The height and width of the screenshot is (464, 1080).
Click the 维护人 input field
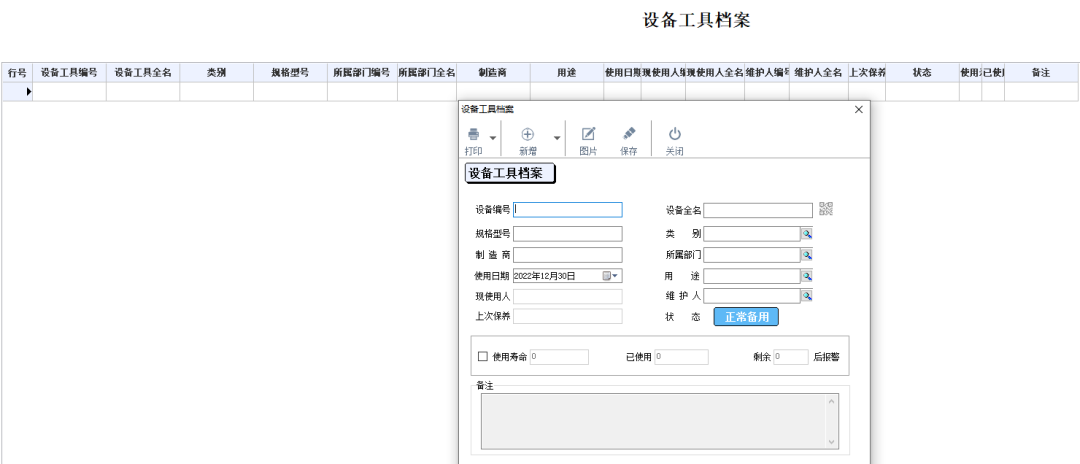coord(751,296)
